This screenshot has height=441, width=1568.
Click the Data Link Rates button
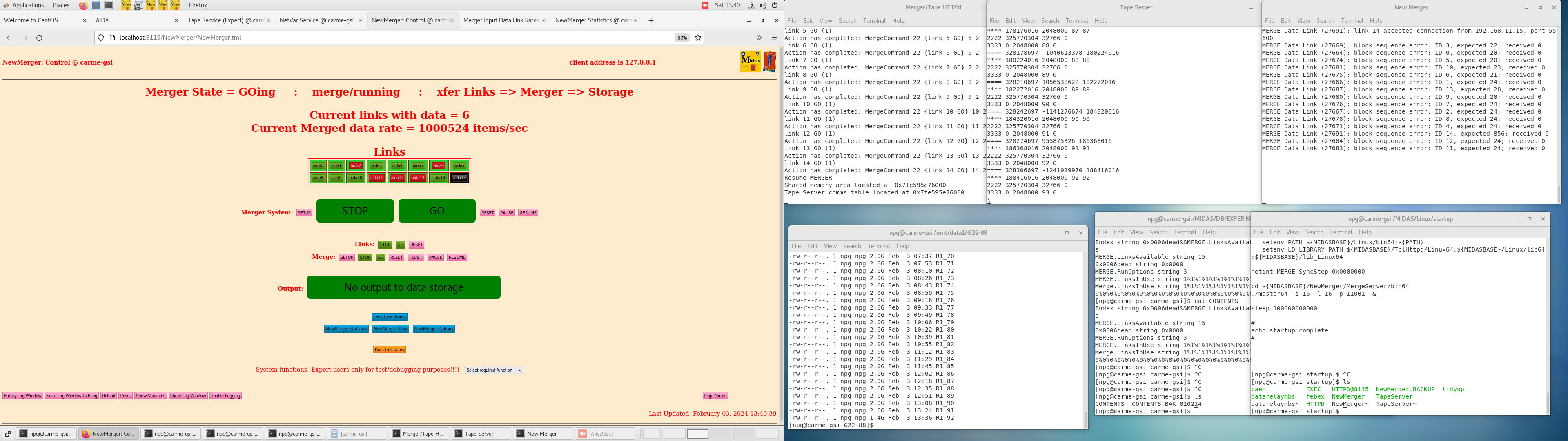coord(389,350)
